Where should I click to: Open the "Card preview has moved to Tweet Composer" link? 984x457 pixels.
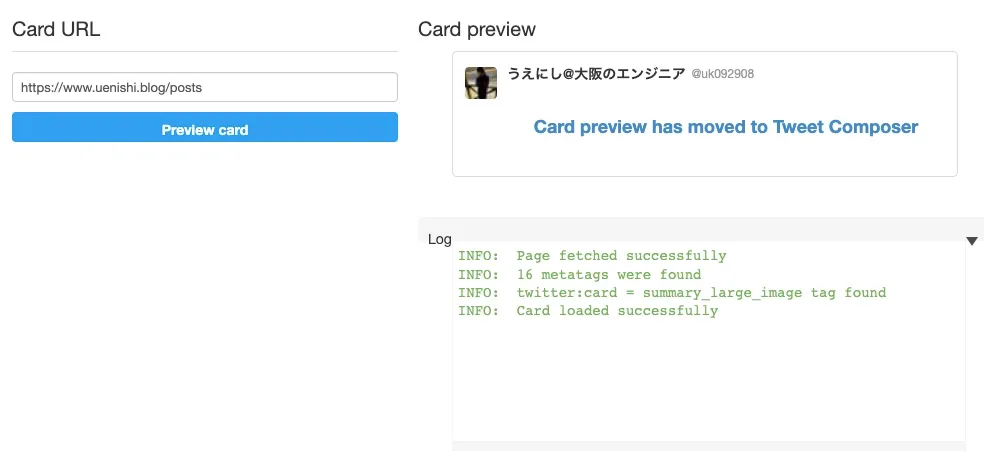pyautogui.click(x=725, y=127)
